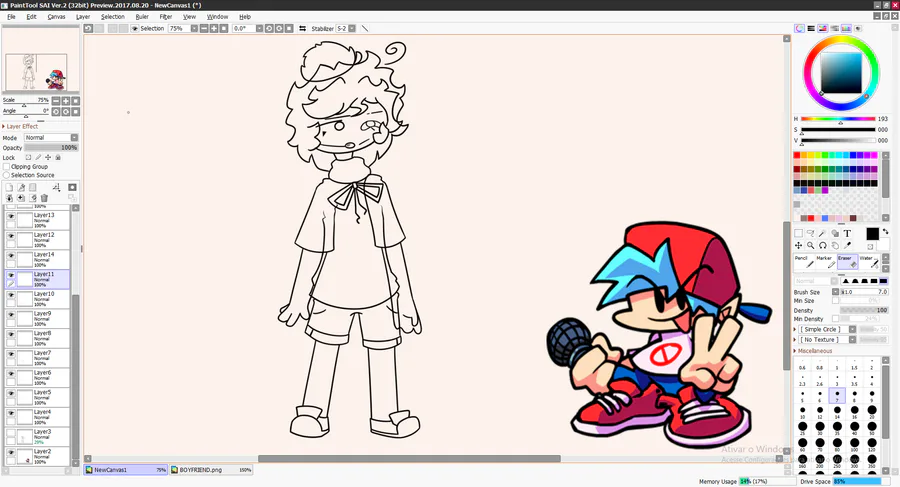Zoom out using toolbar minus button
This screenshot has width=900, height=487.
click(x=204, y=28)
